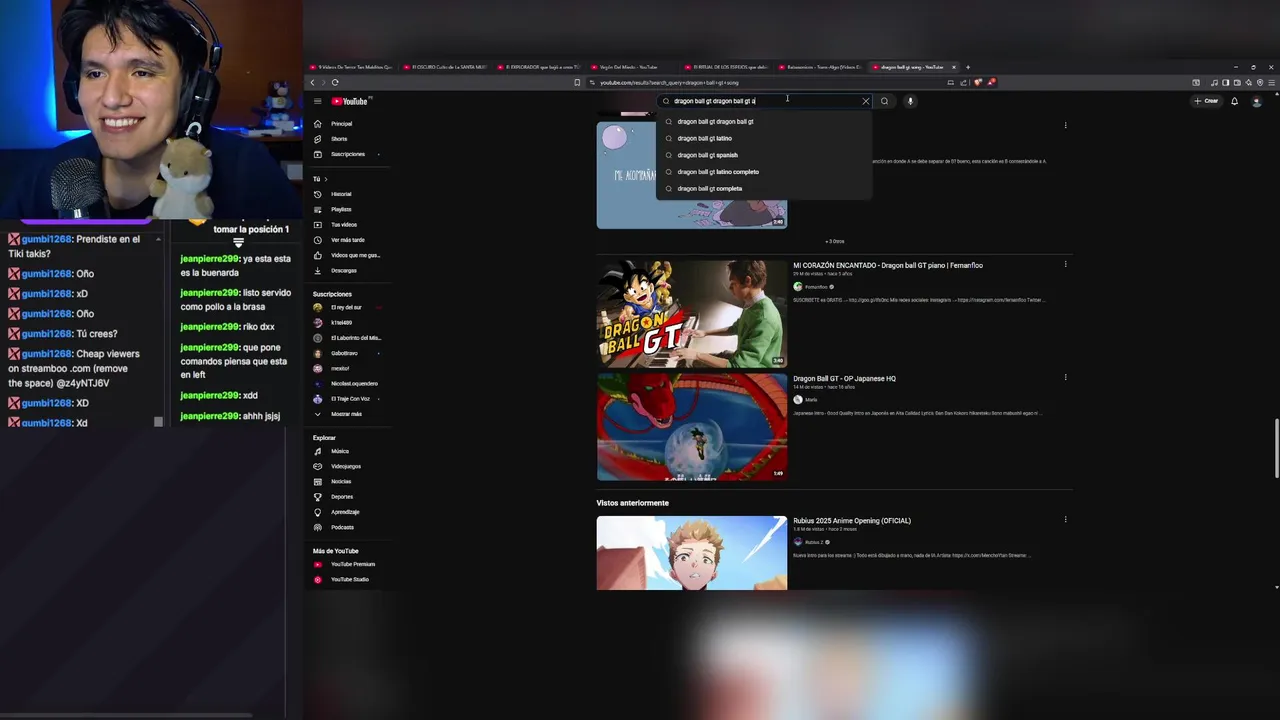Open Aprendizaje in the Explorar section
The width and height of the screenshot is (1280, 720).
point(344,512)
